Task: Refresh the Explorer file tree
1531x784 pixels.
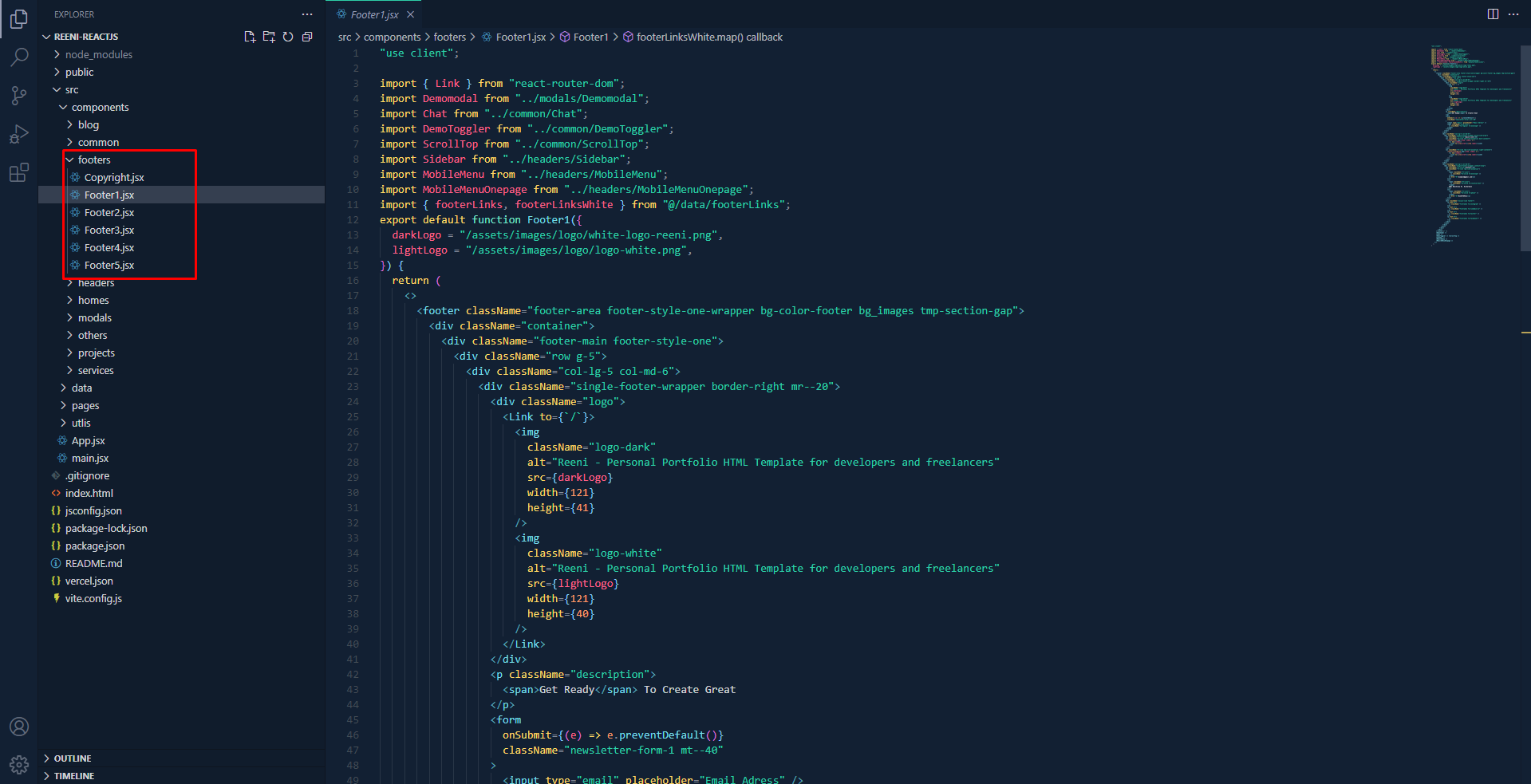Action: (x=288, y=37)
